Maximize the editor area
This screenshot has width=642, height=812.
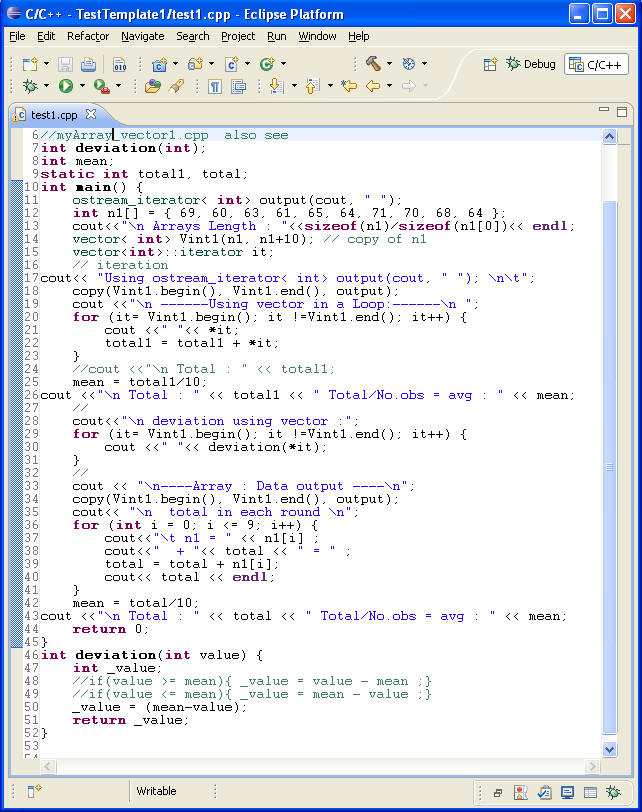coord(622,111)
